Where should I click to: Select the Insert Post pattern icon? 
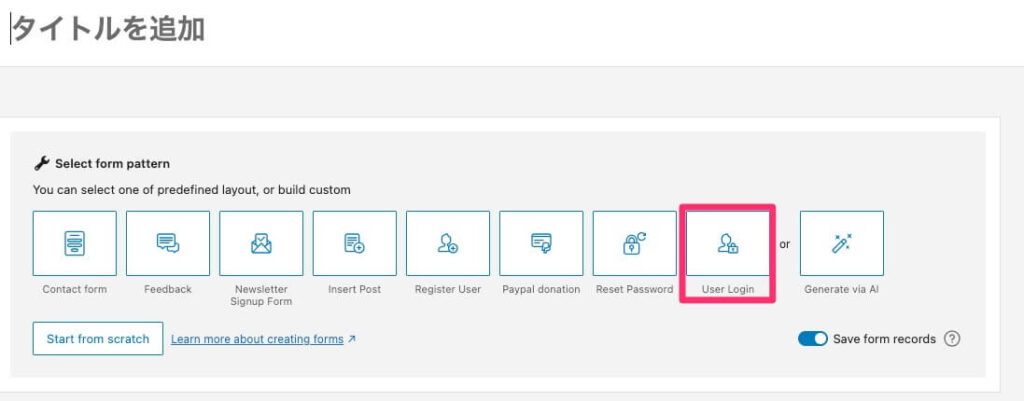354,243
